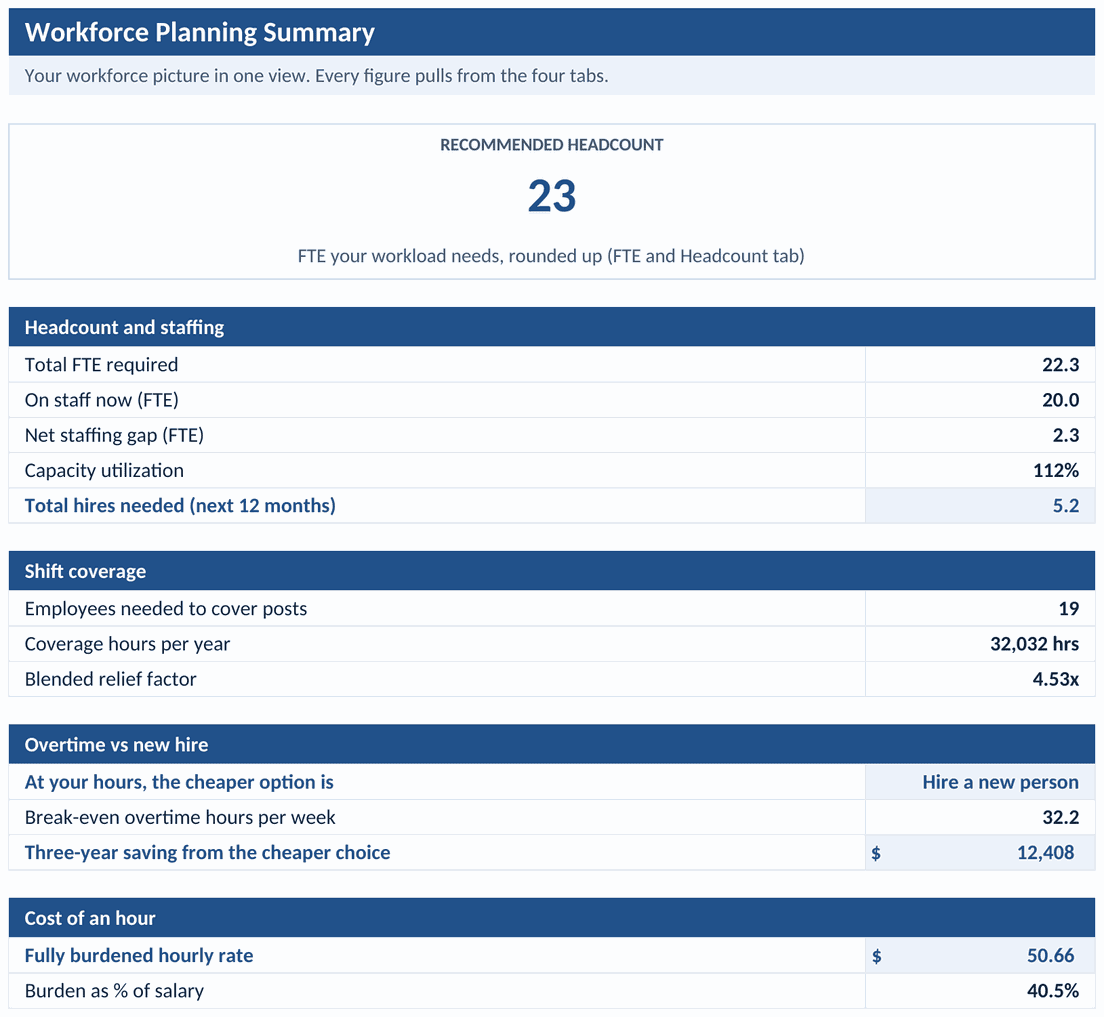Screen dimensions: 1104x1017
Task: Select the Hire a new person cell
Action: pos(980,782)
